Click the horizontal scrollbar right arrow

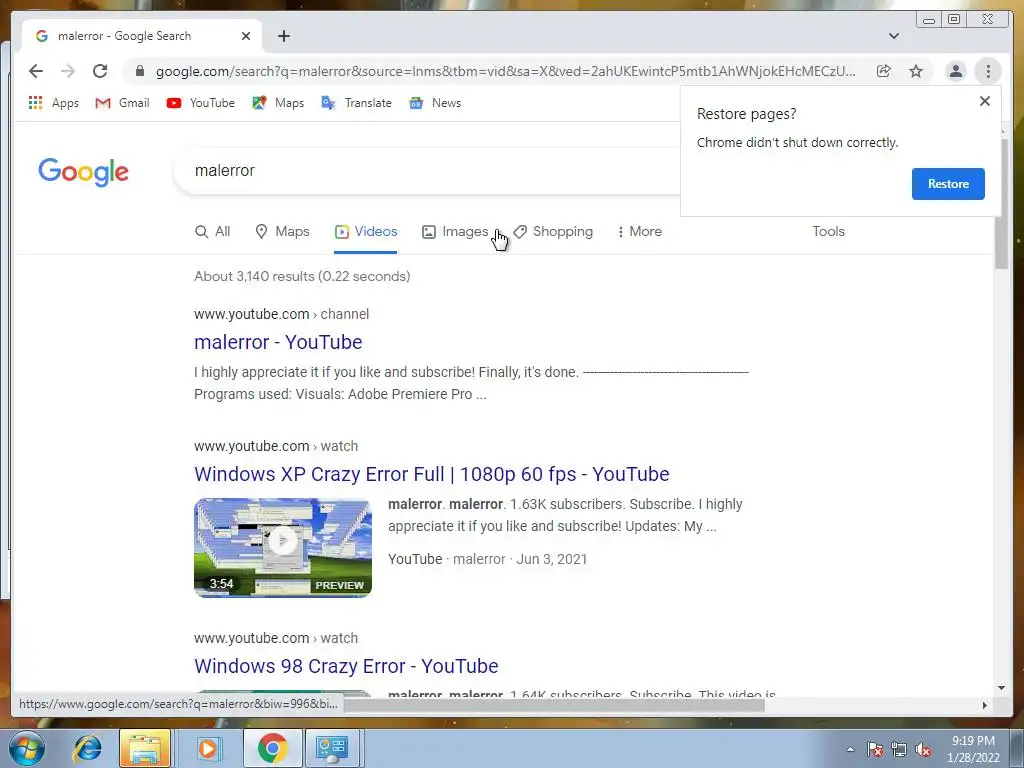click(985, 705)
